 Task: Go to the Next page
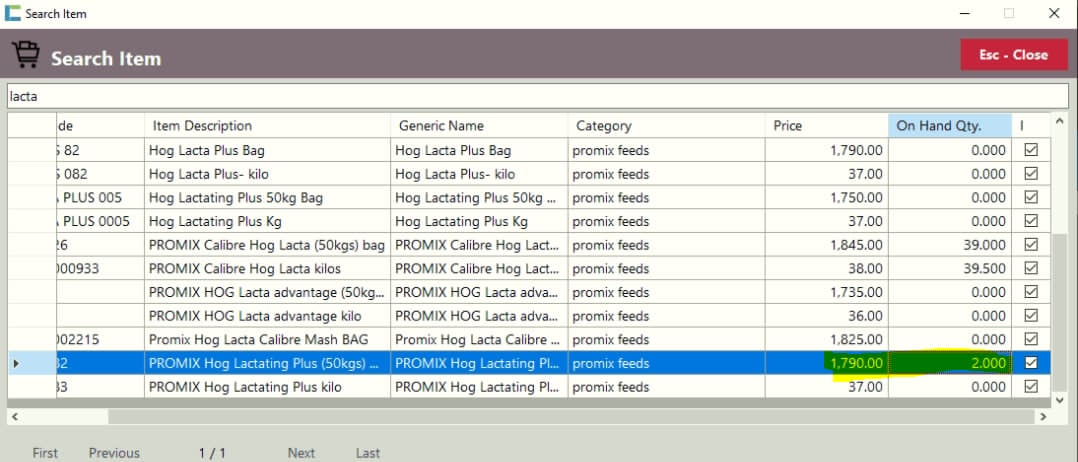click(x=301, y=452)
